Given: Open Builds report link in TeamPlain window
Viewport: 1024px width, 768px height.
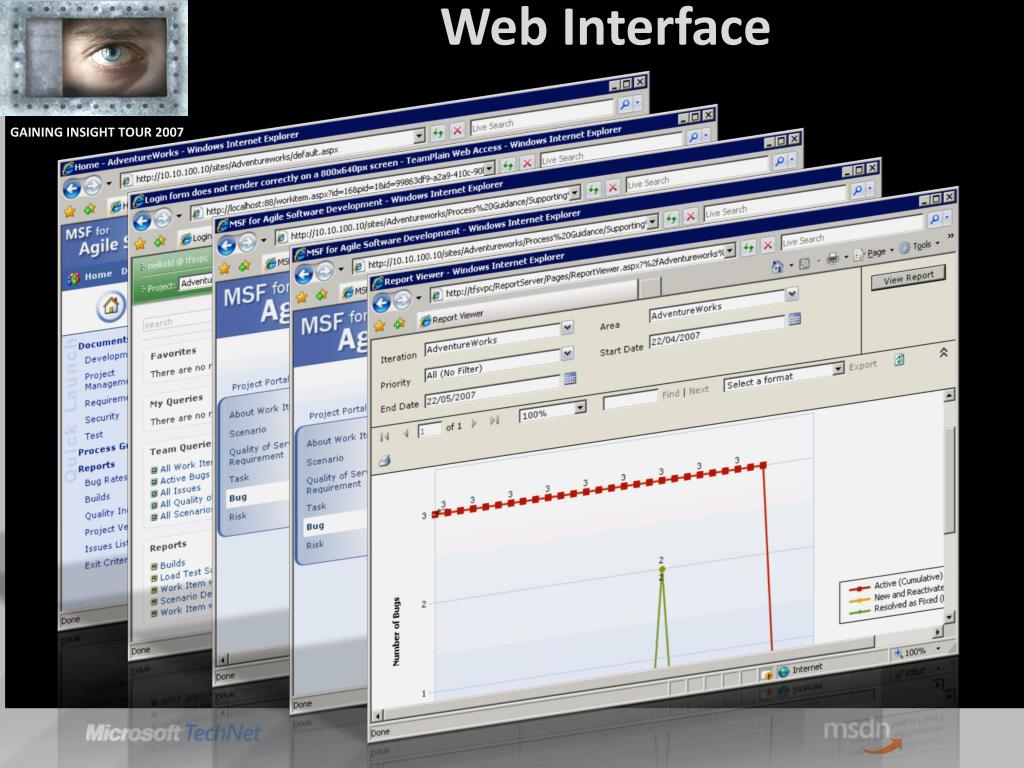Looking at the screenshot, I should 172,564.
